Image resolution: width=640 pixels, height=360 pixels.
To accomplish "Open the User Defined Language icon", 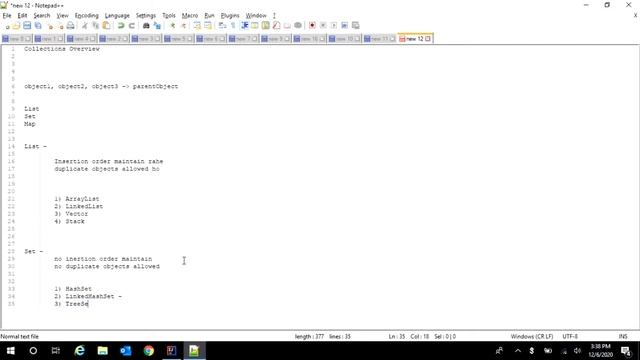I will (x=255, y=26).
